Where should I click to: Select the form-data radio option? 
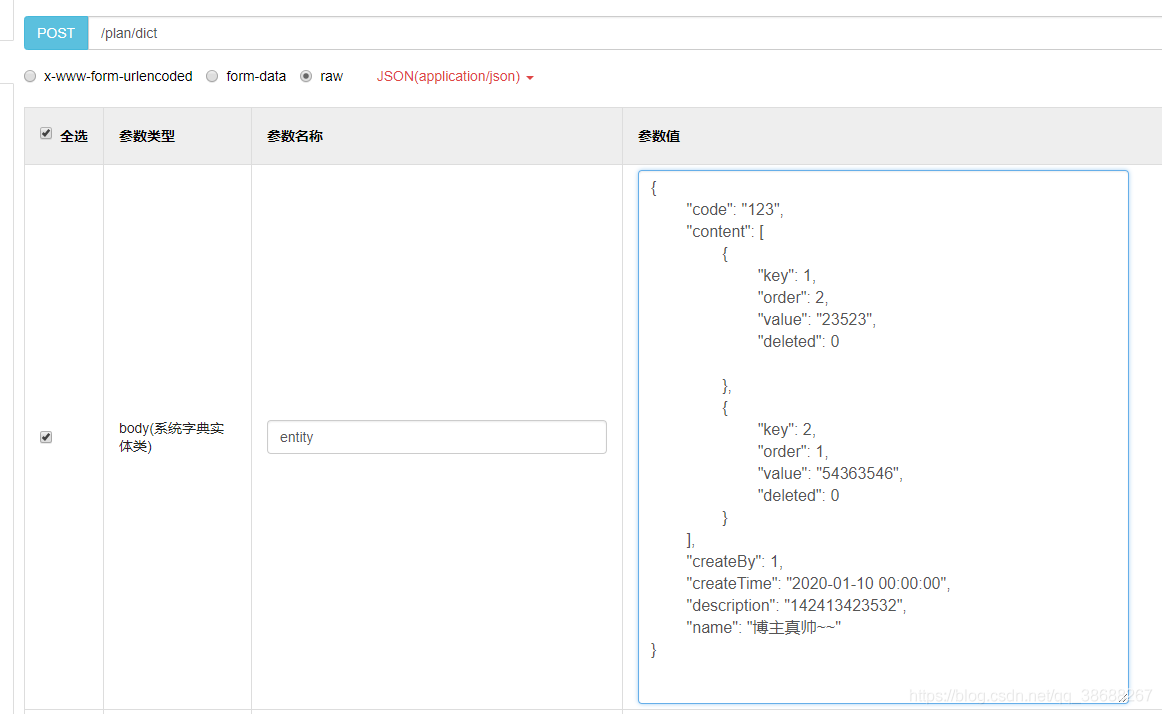(x=212, y=76)
